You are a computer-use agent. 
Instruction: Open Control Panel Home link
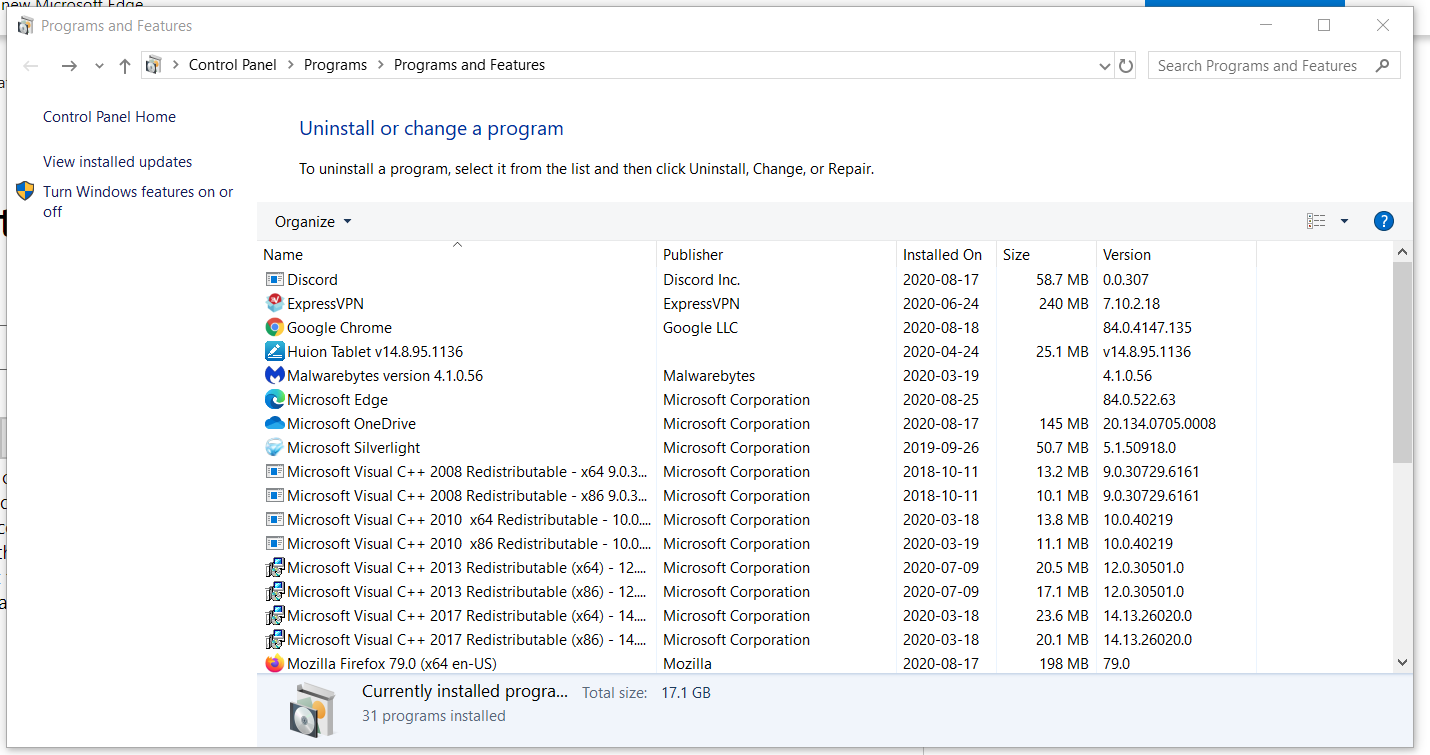(x=109, y=117)
